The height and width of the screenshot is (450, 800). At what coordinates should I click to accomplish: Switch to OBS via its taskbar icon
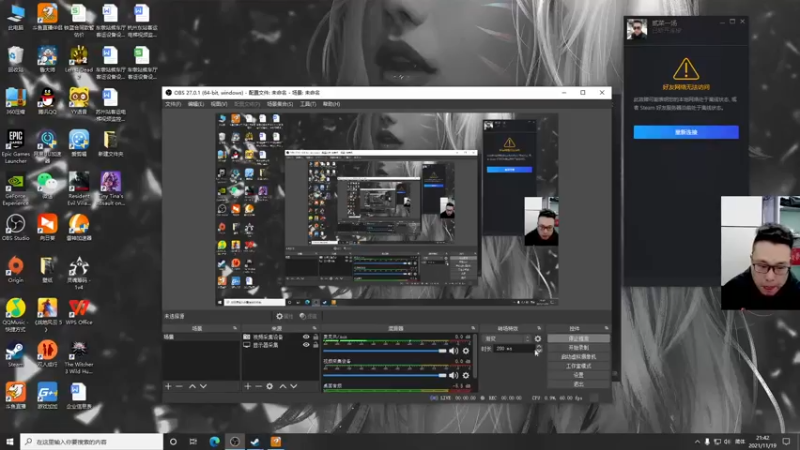coord(235,441)
